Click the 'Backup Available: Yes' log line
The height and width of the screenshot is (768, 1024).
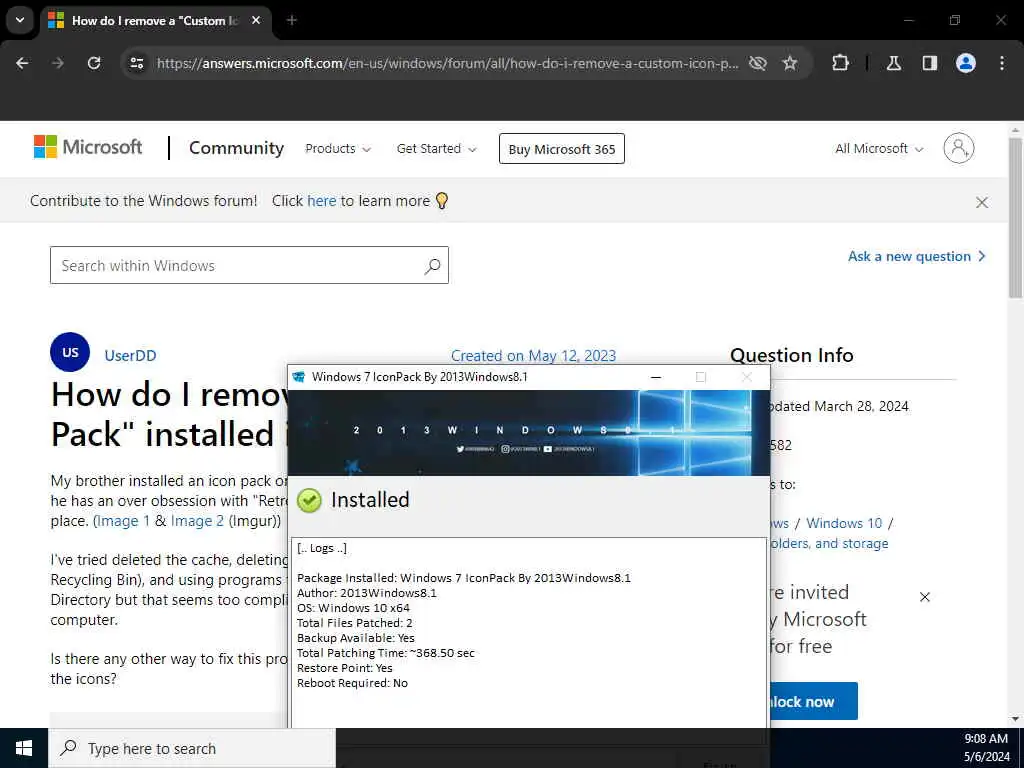point(356,638)
